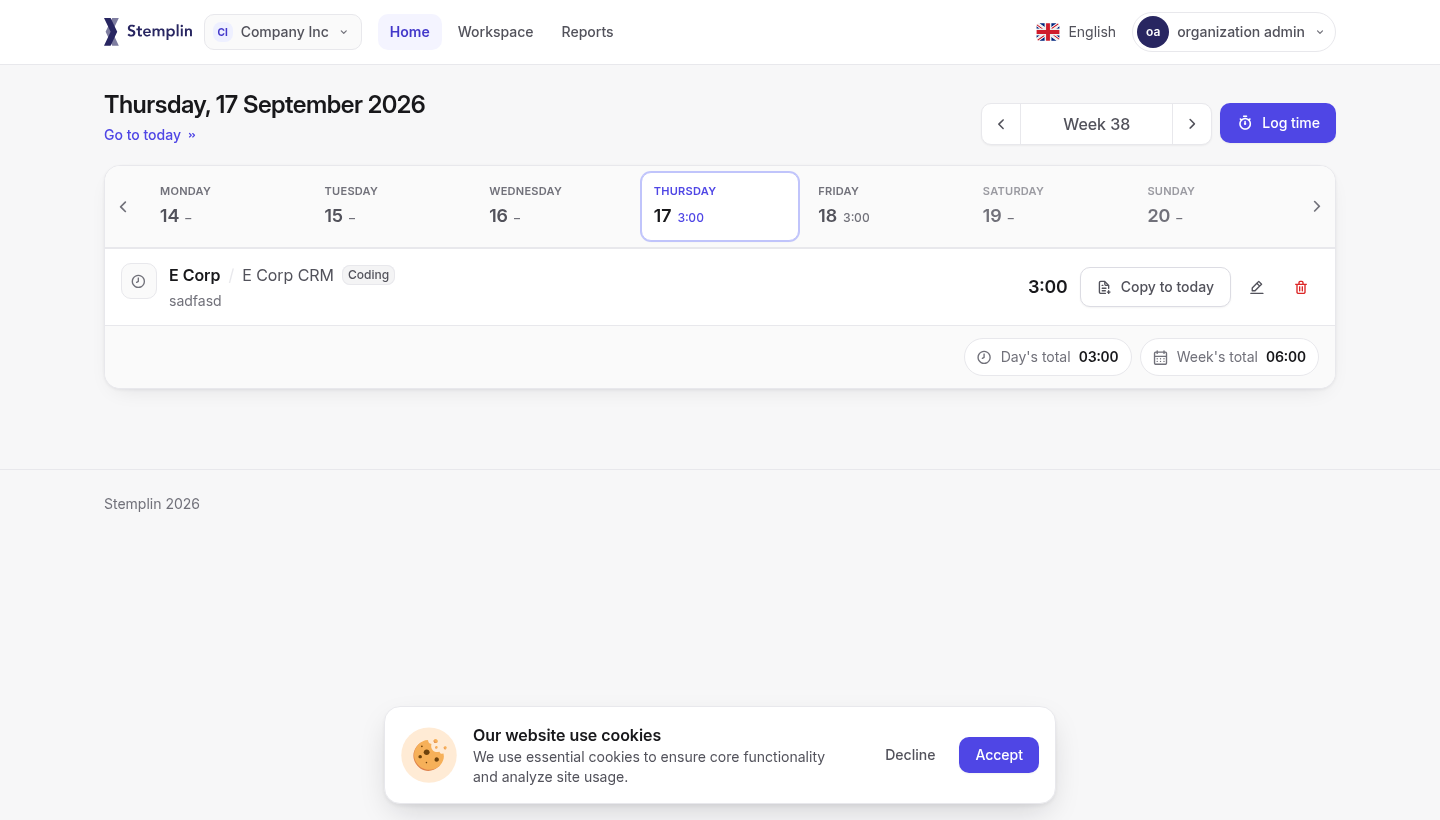Switch to the Workspace tab
Image resolution: width=1440 pixels, height=820 pixels.
point(495,32)
